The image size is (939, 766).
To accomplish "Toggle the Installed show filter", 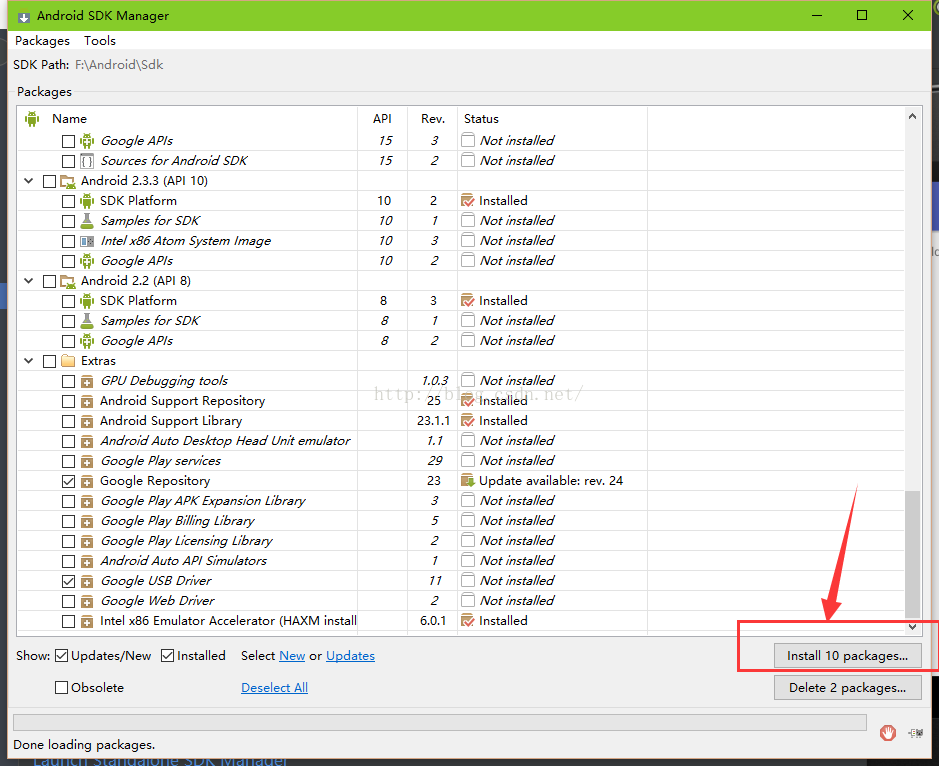I will tap(168, 656).
